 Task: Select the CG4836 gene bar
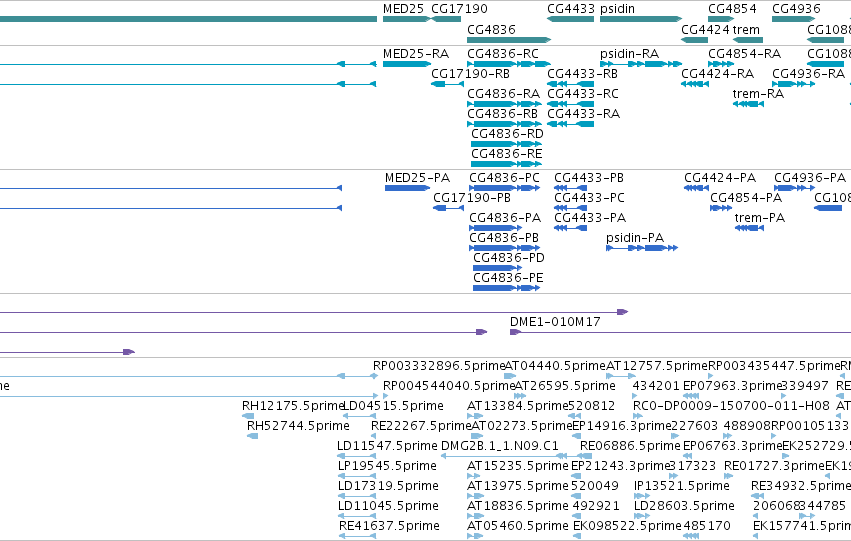click(509, 40)
